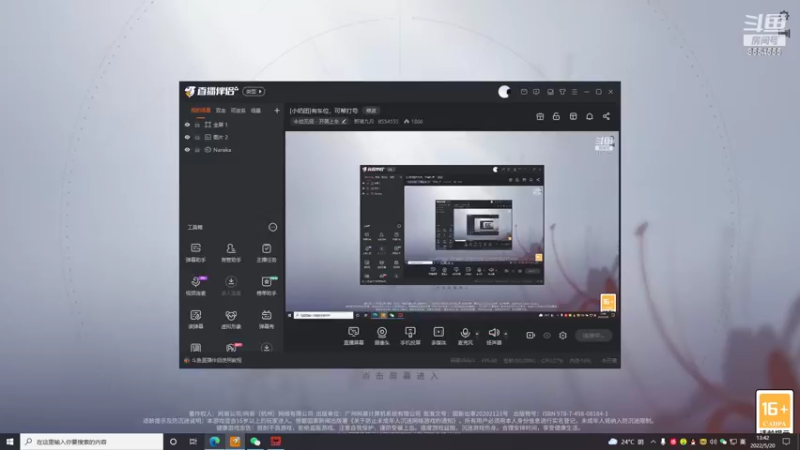Open the 房管助手 tool in toolbox
This screenshot has width=800, height=450.
pos(231,253)
